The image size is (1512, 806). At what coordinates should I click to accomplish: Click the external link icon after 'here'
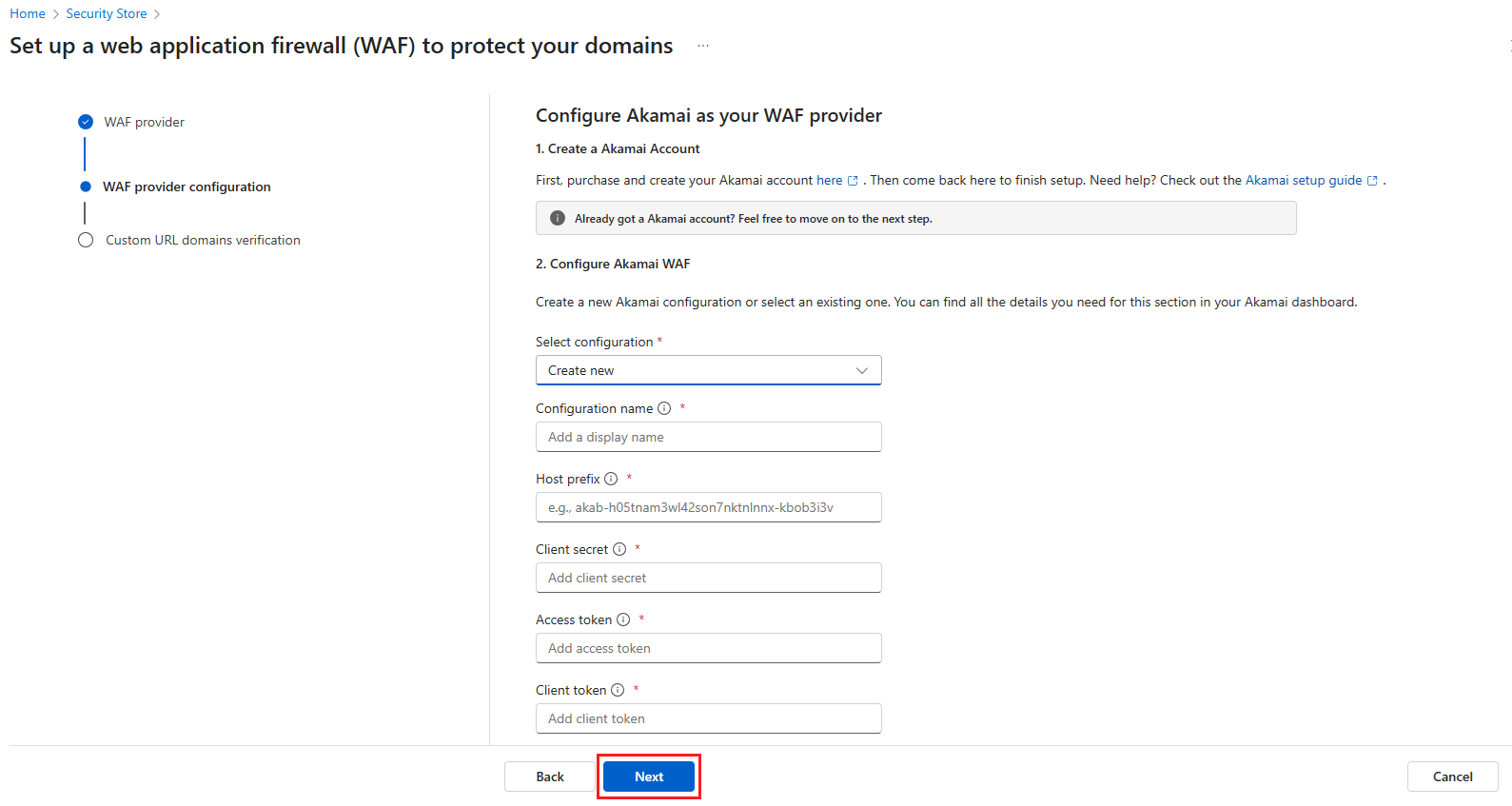(853, 181)
